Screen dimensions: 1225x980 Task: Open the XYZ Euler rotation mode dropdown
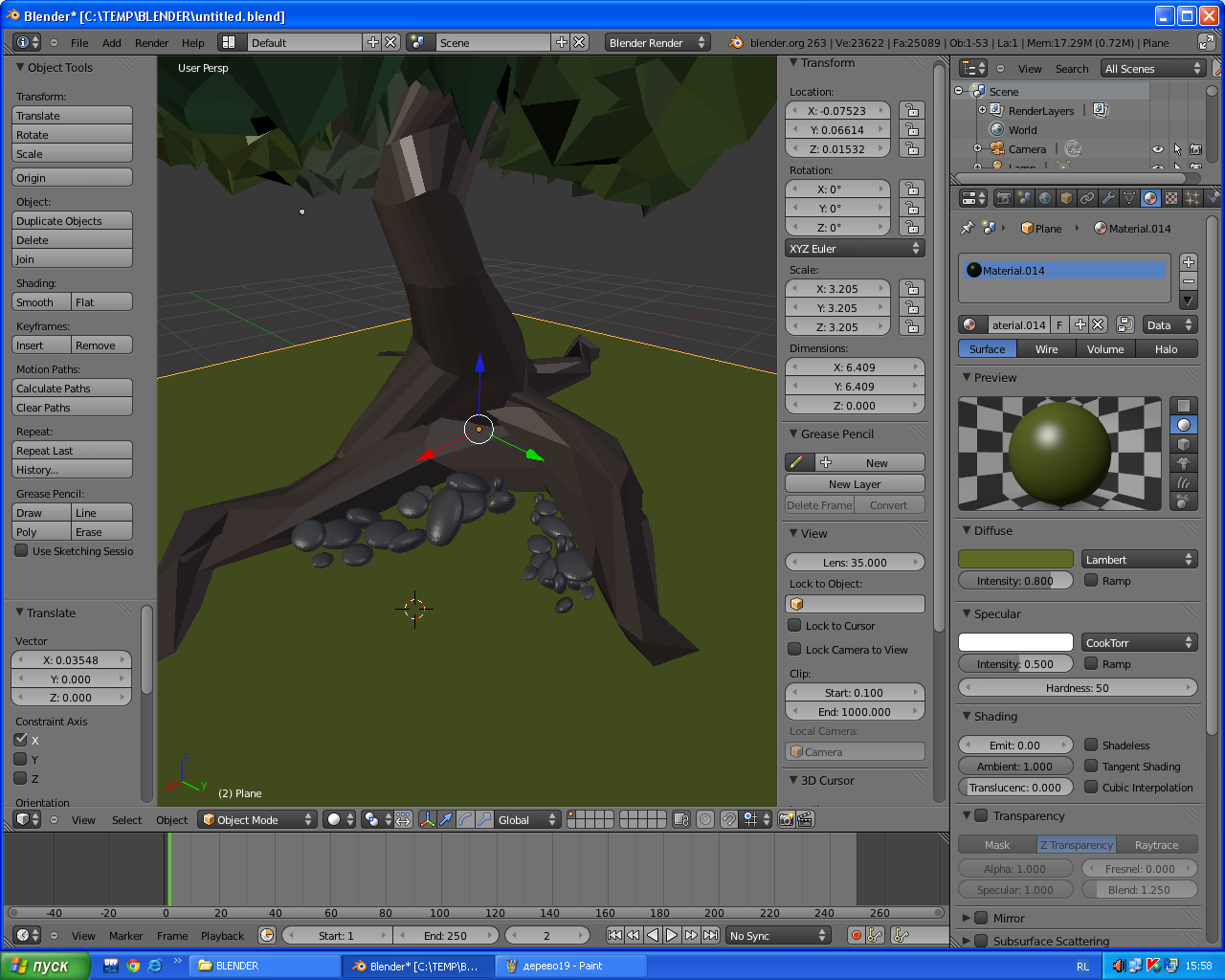[x=855, y=248]
